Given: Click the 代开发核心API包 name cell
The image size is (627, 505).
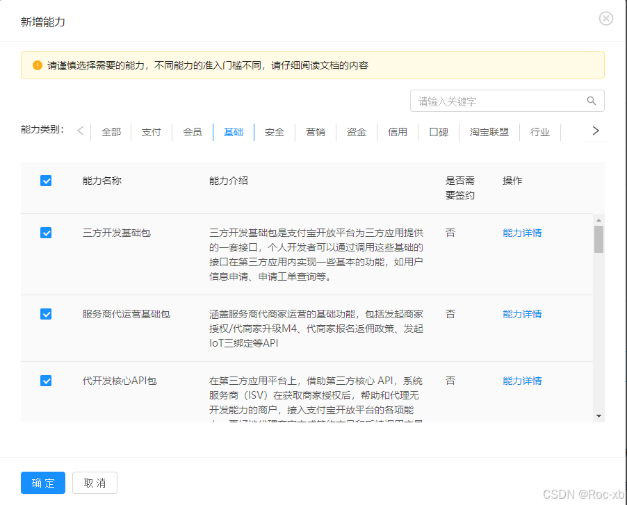Looking at the screenshot, I should [x=120, y=381].
